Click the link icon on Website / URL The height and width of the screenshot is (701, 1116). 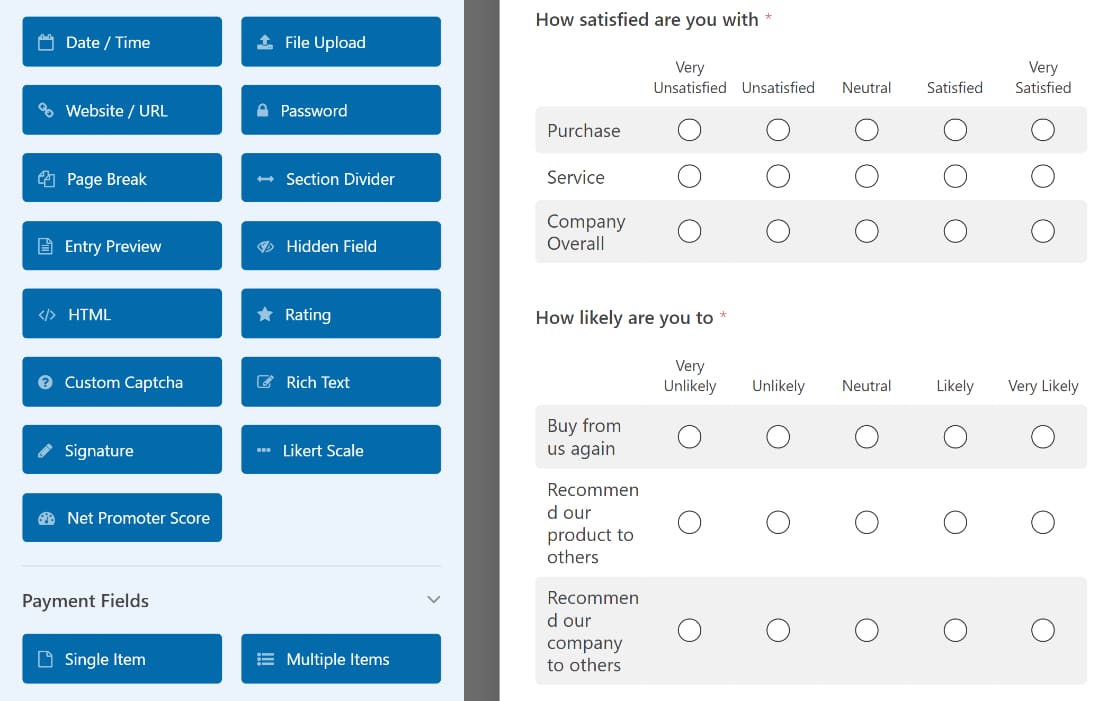(x=46, y=110)
